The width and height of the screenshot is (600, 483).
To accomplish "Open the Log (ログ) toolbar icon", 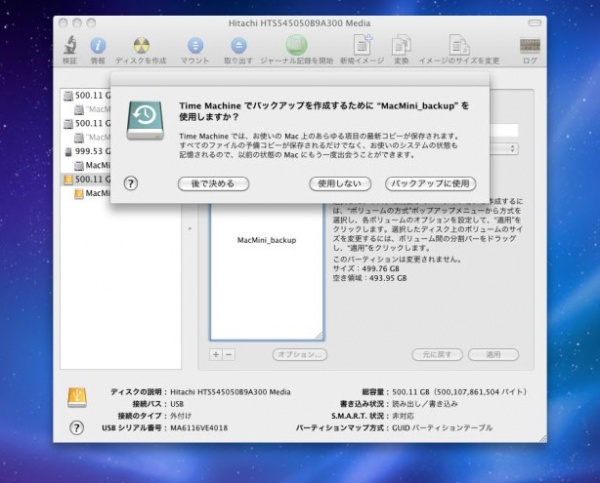I will pos(530,46).
